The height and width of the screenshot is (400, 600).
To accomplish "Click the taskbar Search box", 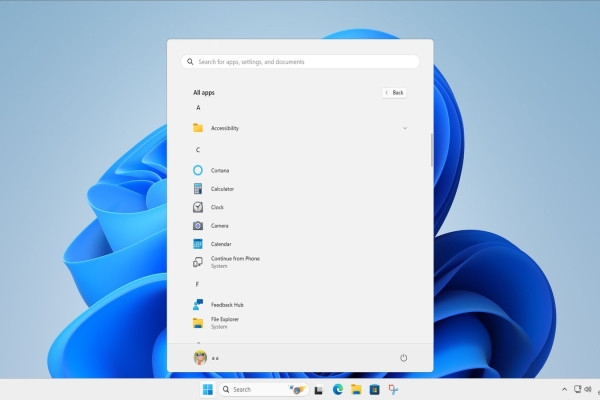I will 264,390.
